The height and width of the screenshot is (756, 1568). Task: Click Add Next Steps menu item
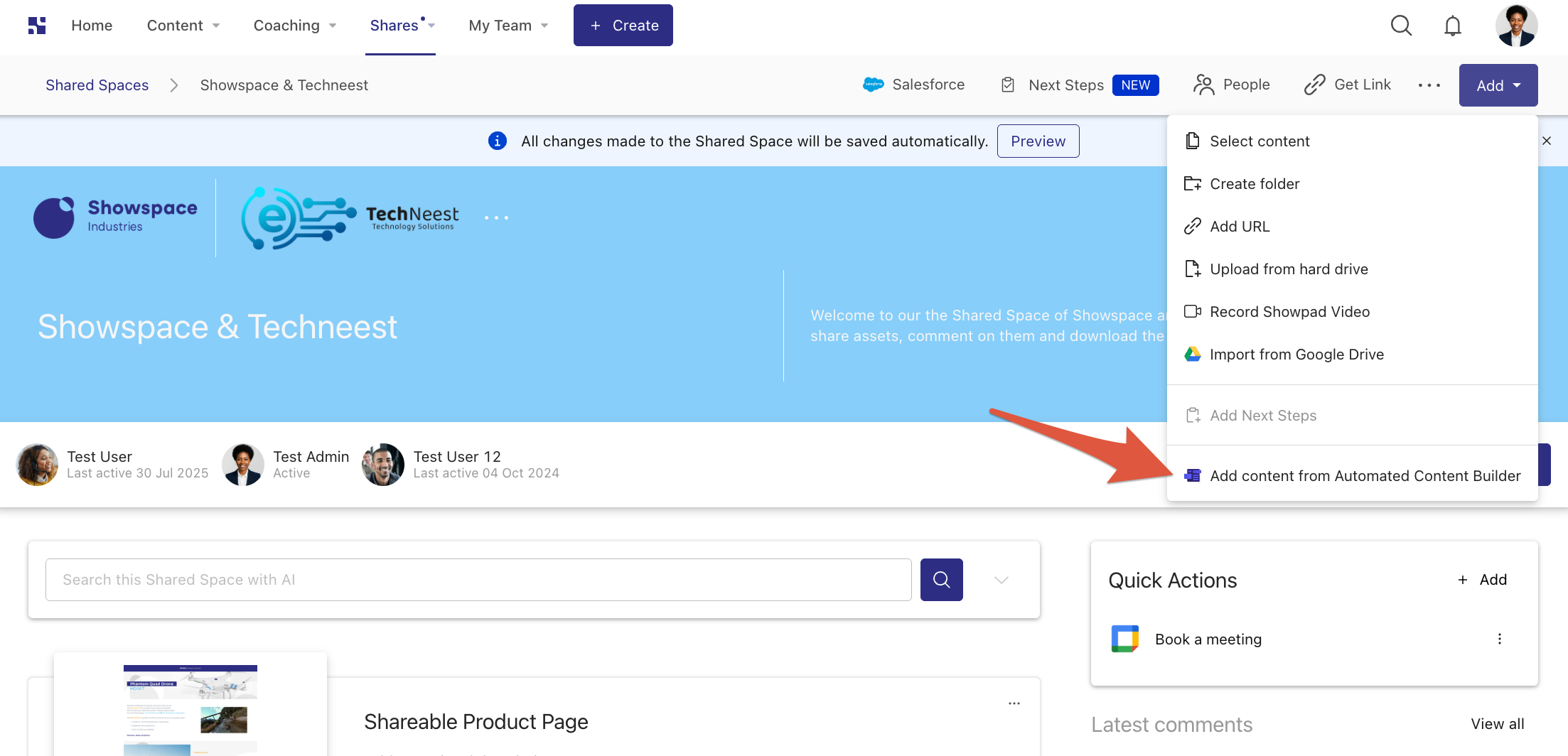pos(1352,416)
